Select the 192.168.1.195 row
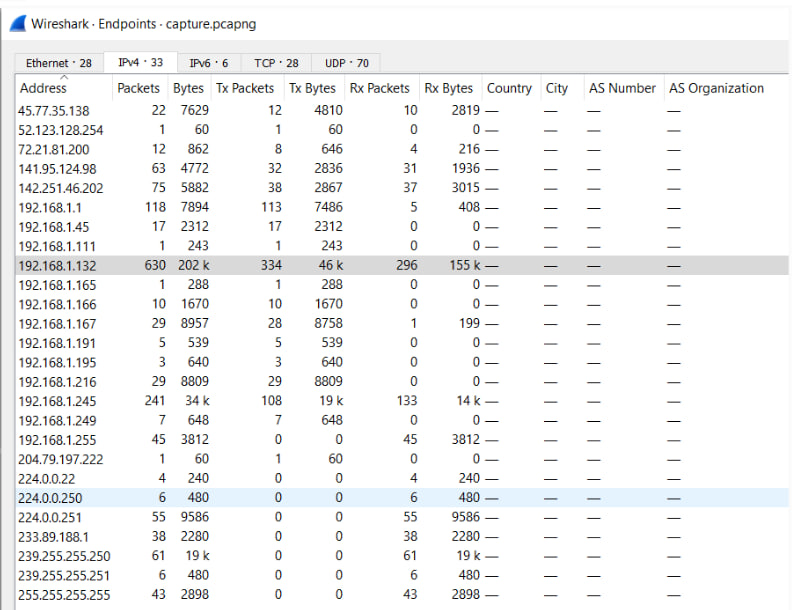The height and width of the screenshot is (610, 799). [402, 362]
